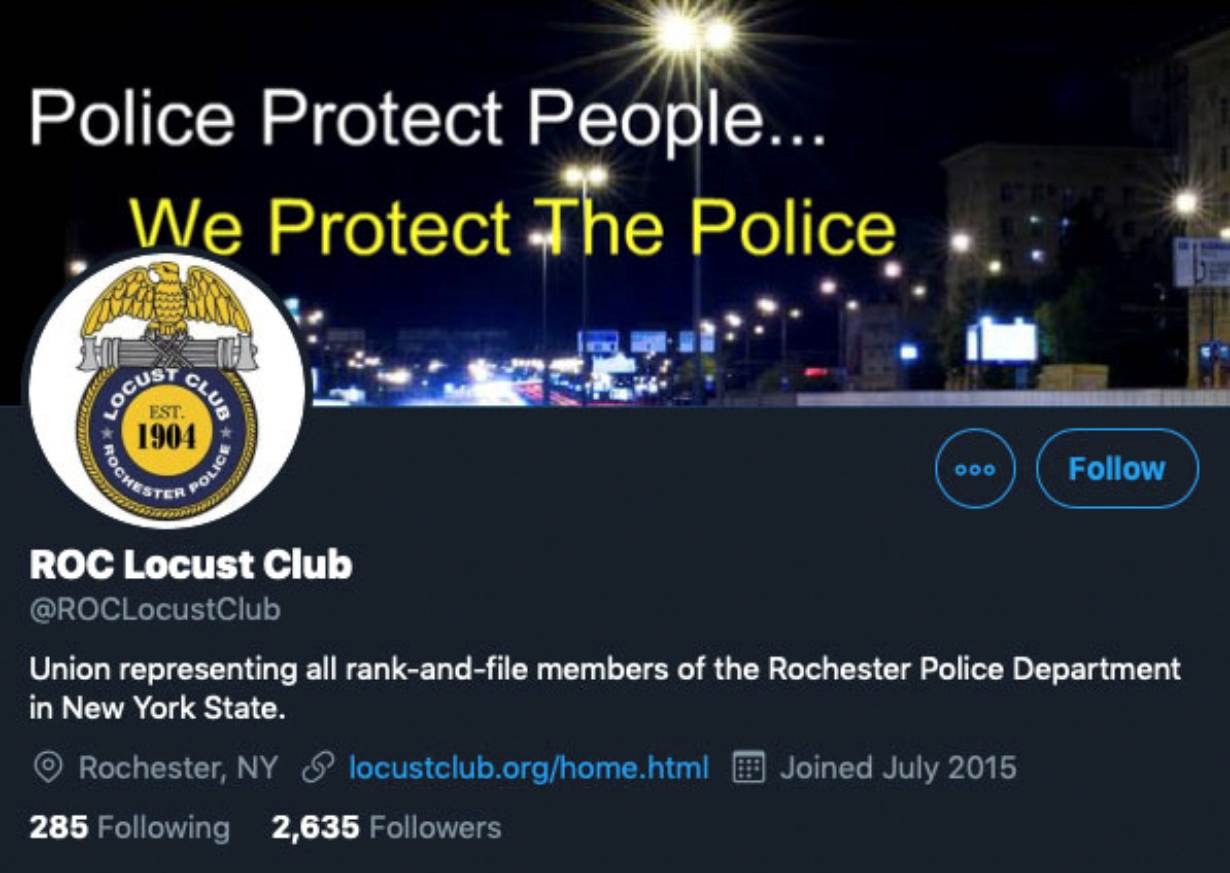
Task: Click the white 'Police Protect People...' banner text
Action: pos(428,118)
